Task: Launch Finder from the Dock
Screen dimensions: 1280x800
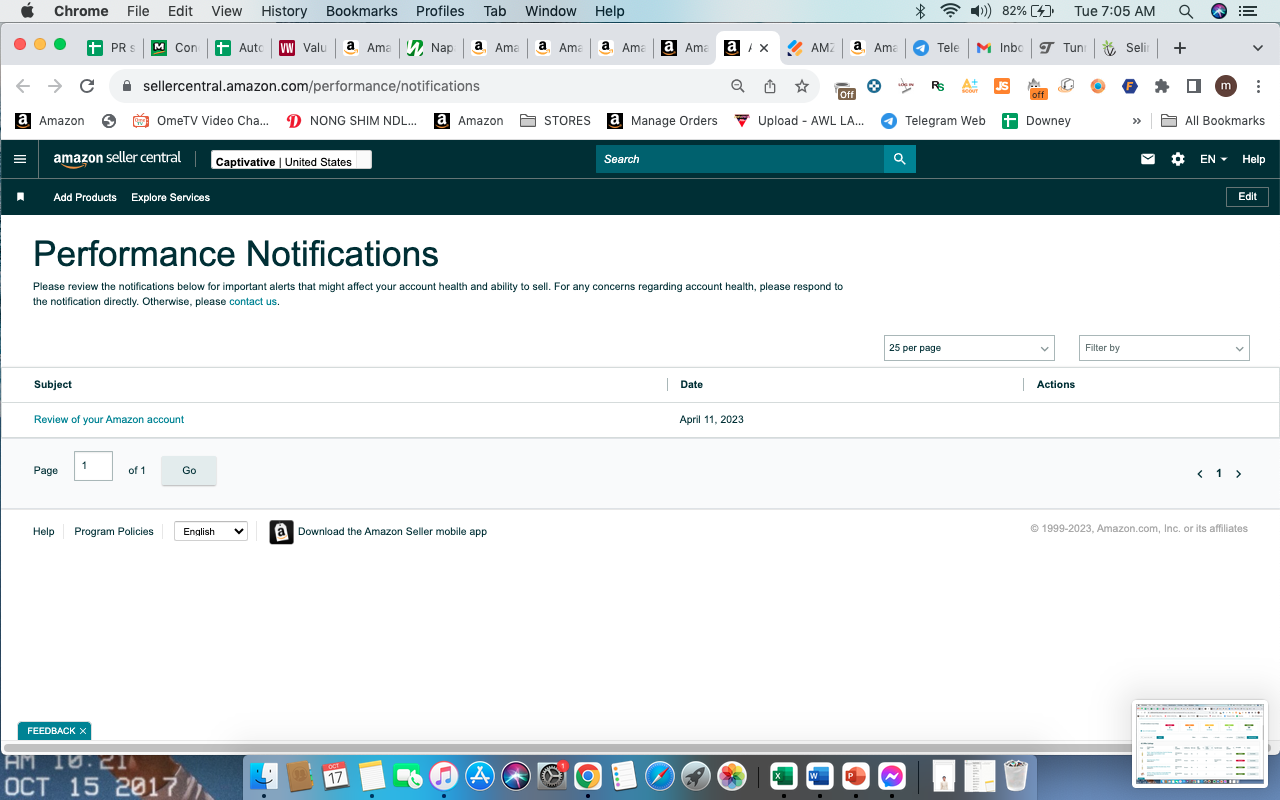Action: pos(264,776)
